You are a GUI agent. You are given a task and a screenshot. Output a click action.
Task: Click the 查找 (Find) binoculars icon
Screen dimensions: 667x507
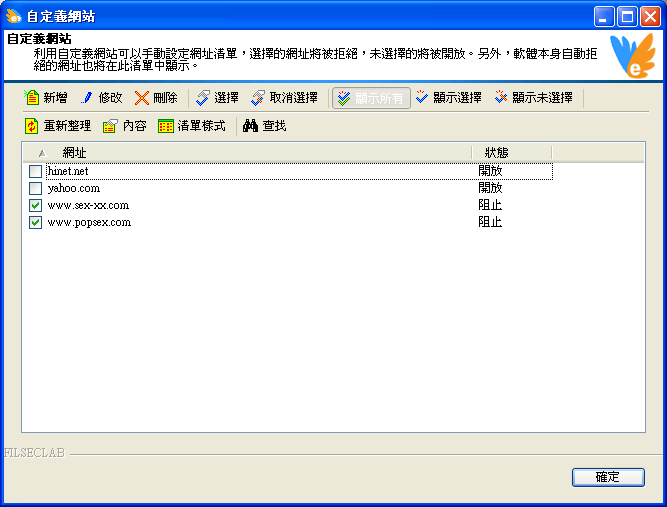(251, 126)
